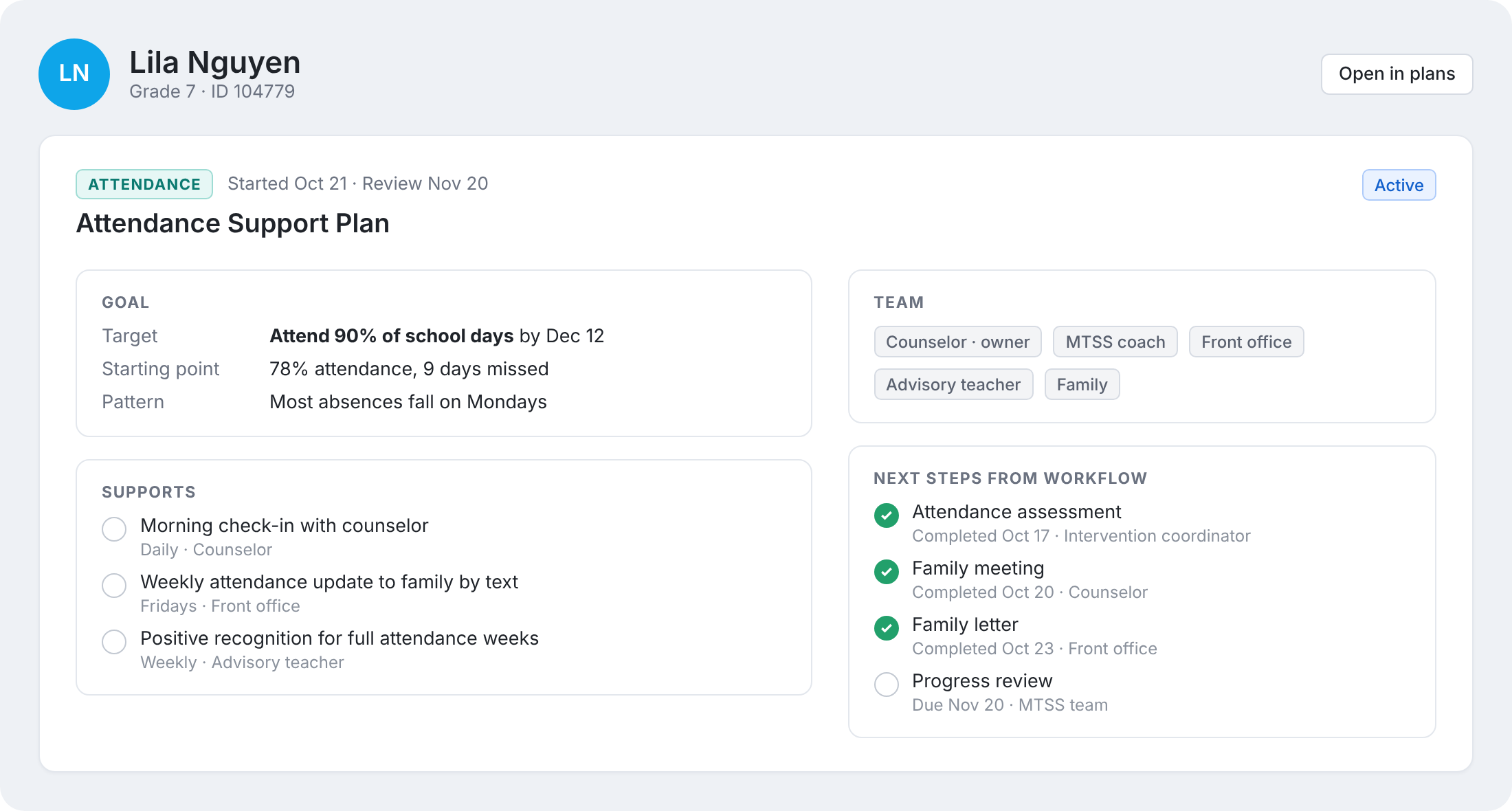Check off Morning check-in with counselor

click(x=114, y=529)
